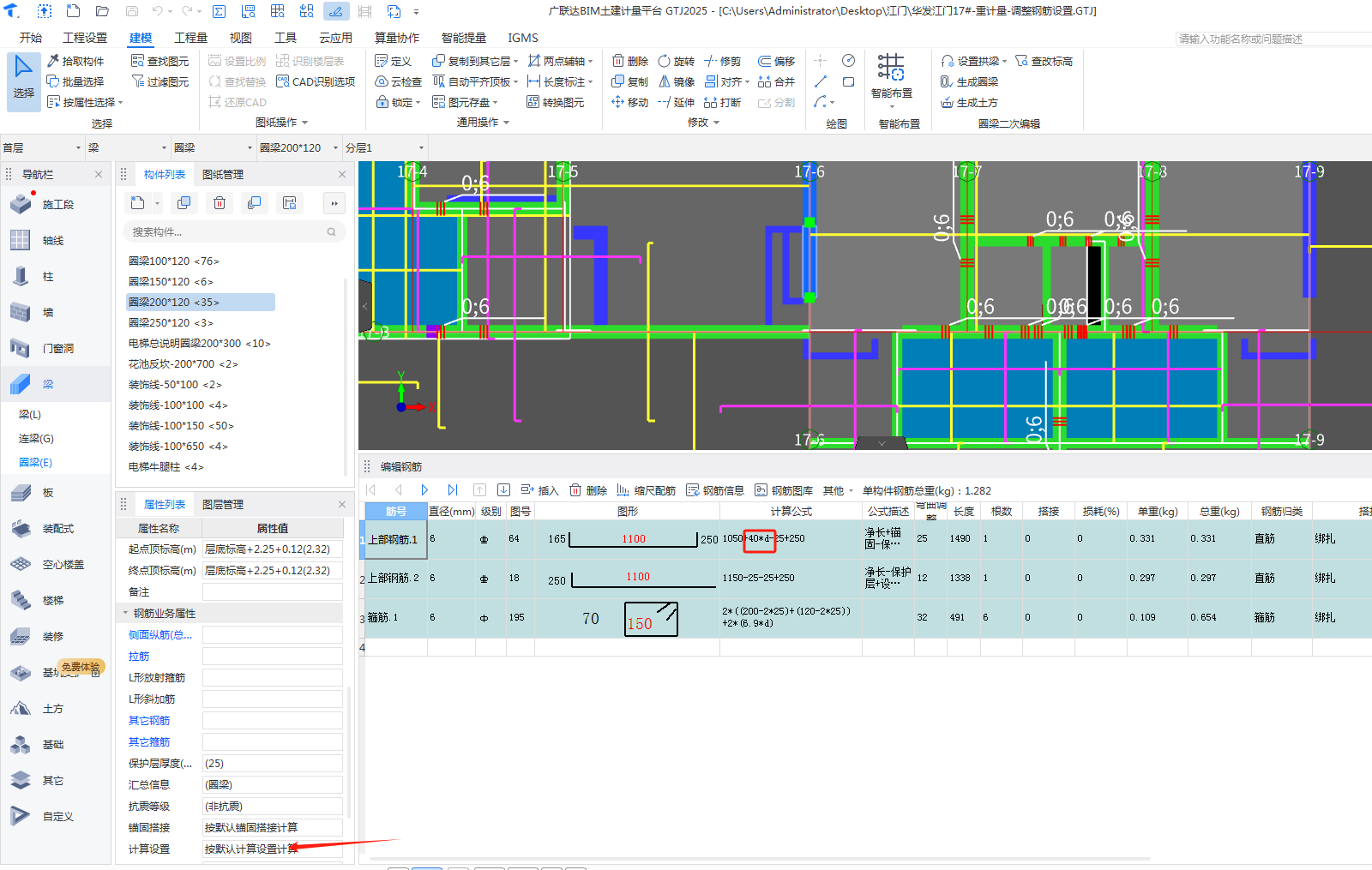Open the 建模 ribbon tab

(141, 38)
